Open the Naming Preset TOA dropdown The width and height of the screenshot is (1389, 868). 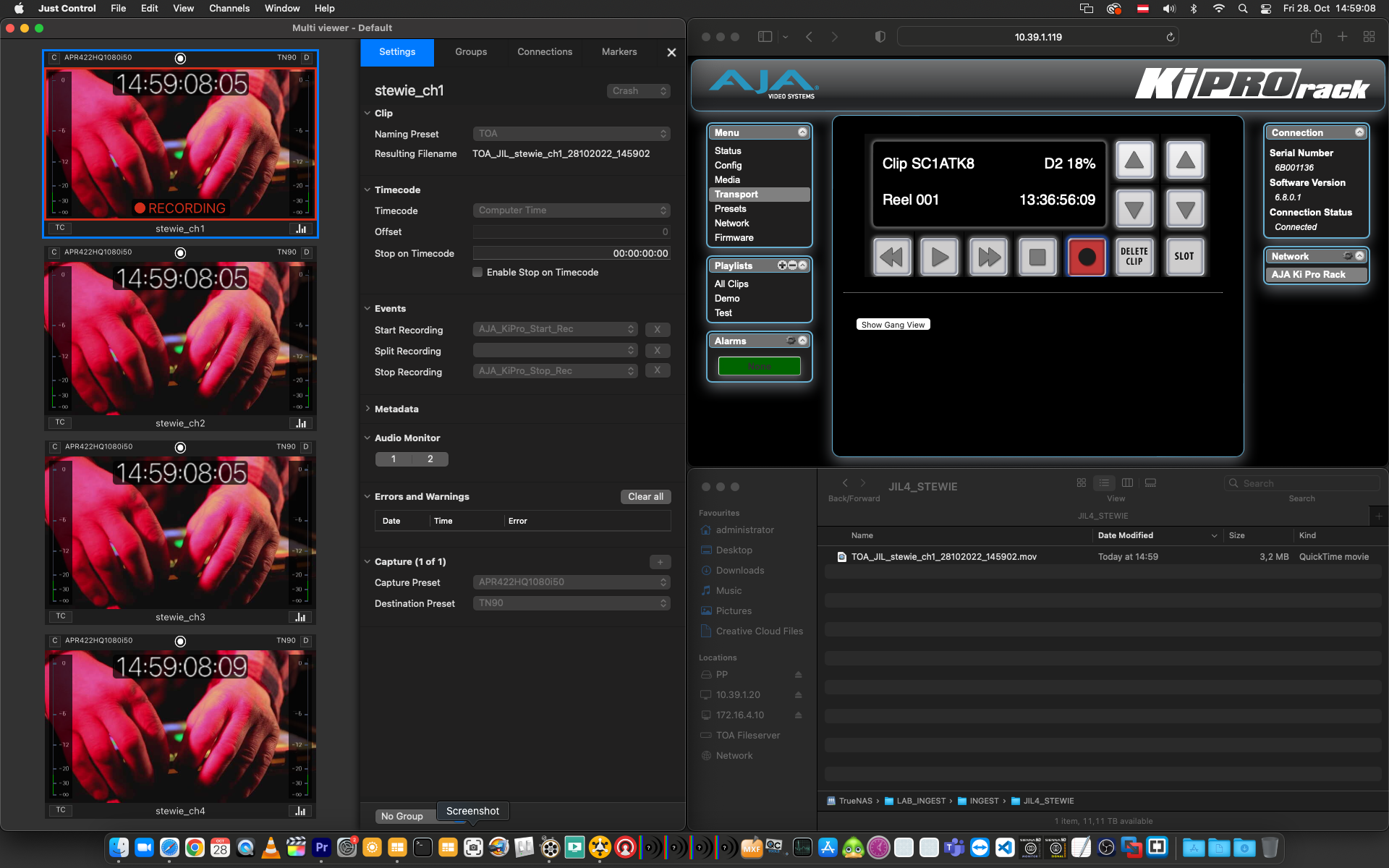pos(572,134)
